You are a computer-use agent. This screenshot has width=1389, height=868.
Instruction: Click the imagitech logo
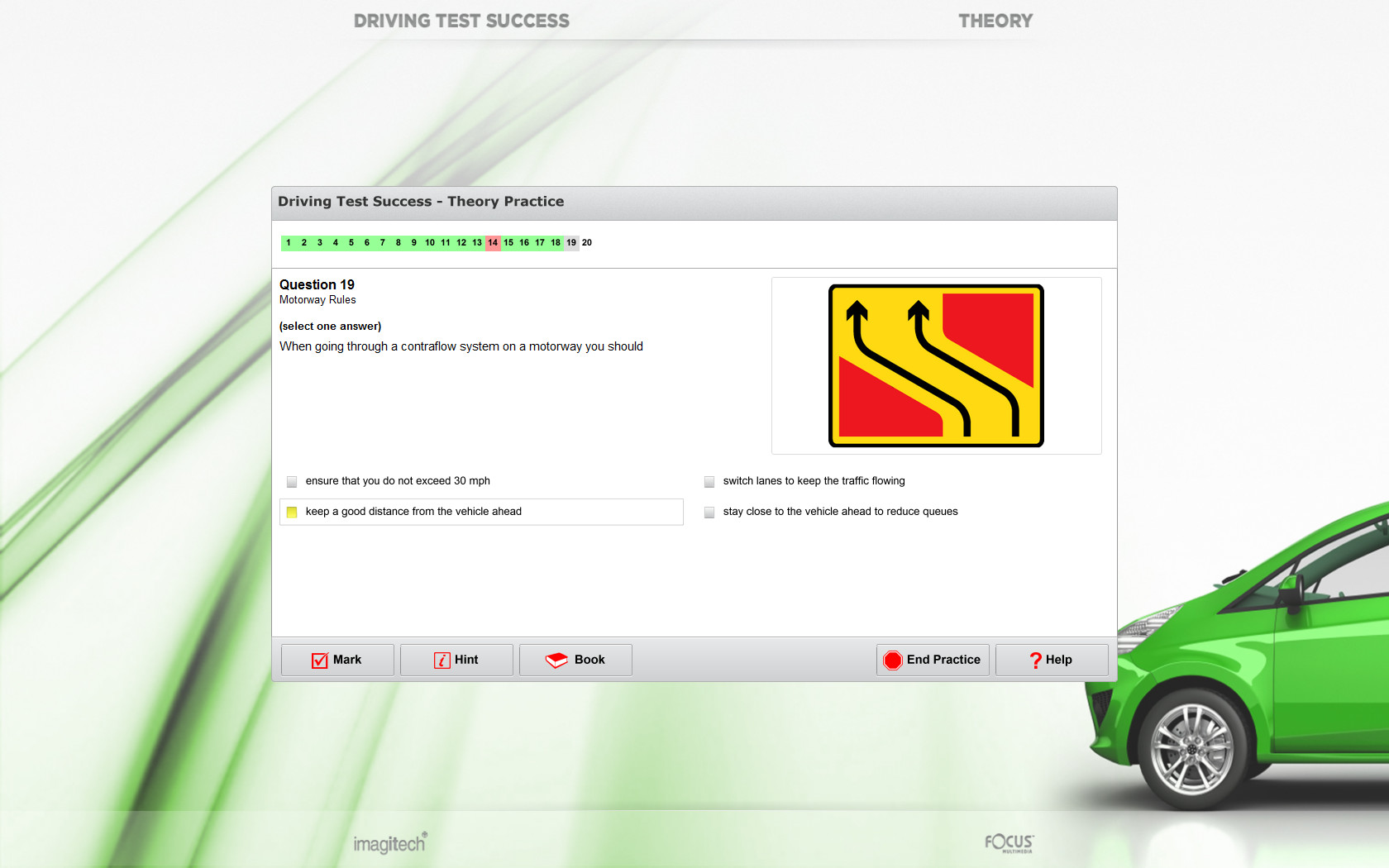point(388,843)
